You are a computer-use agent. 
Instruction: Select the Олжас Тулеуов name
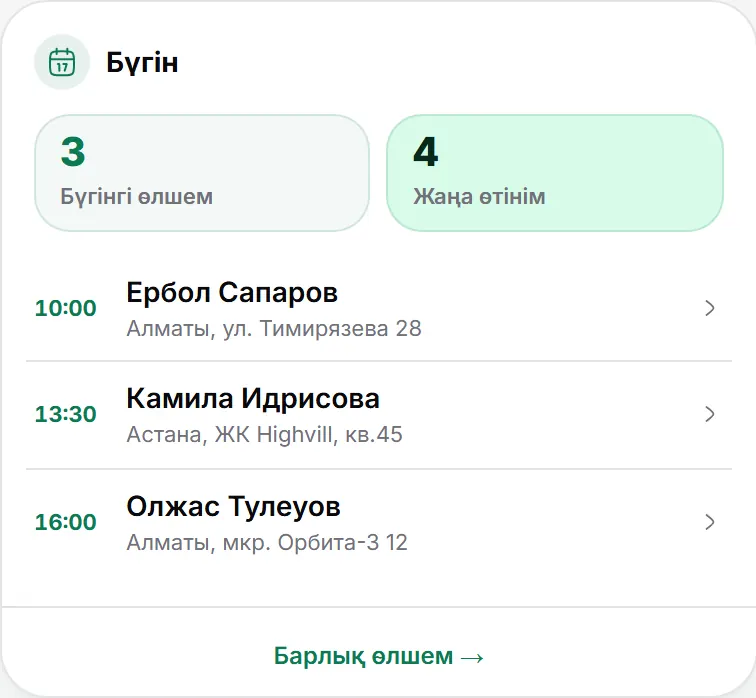[x=233, y=506]
